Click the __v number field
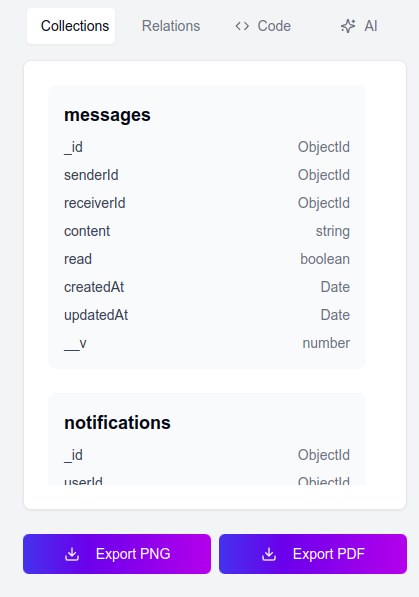 (x=207, y=343)
